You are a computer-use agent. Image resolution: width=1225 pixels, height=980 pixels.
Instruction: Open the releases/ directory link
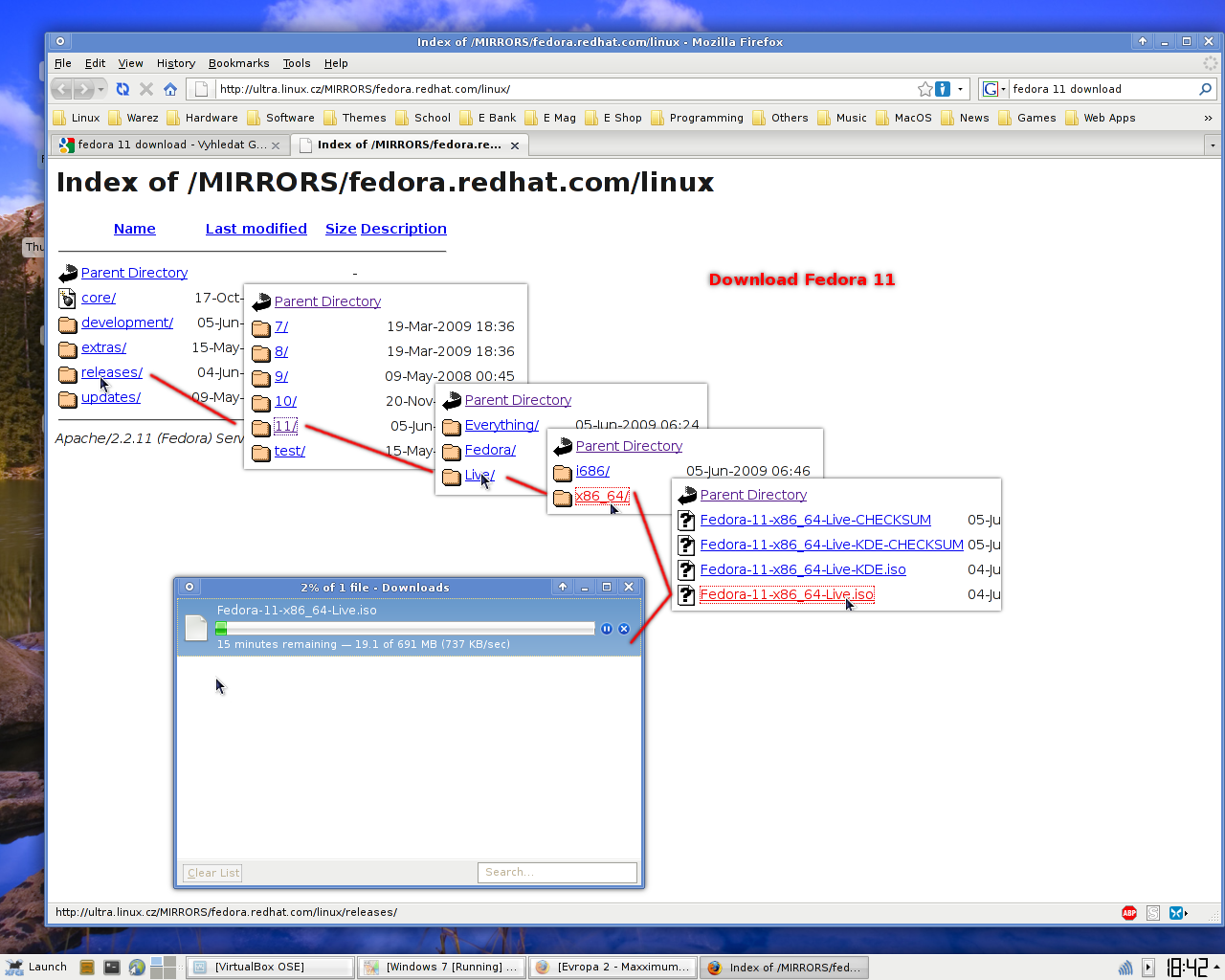coord(111,372)
